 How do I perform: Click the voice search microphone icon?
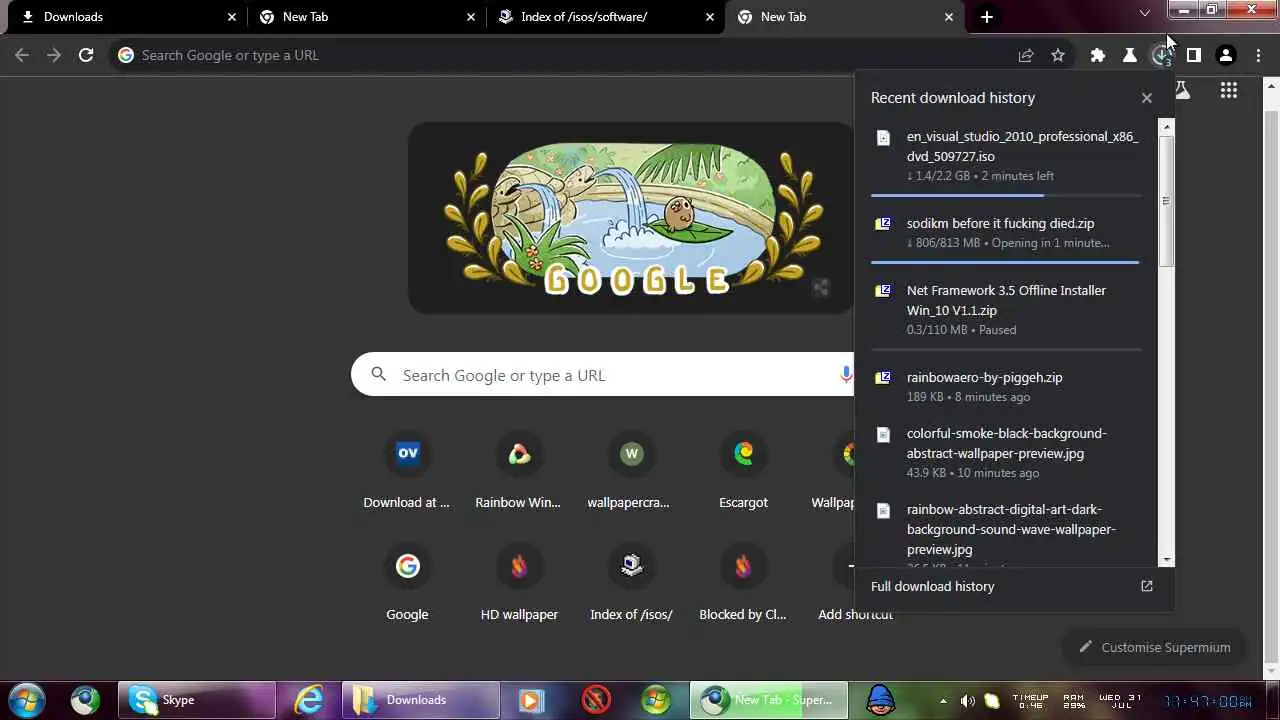point(846,374)
